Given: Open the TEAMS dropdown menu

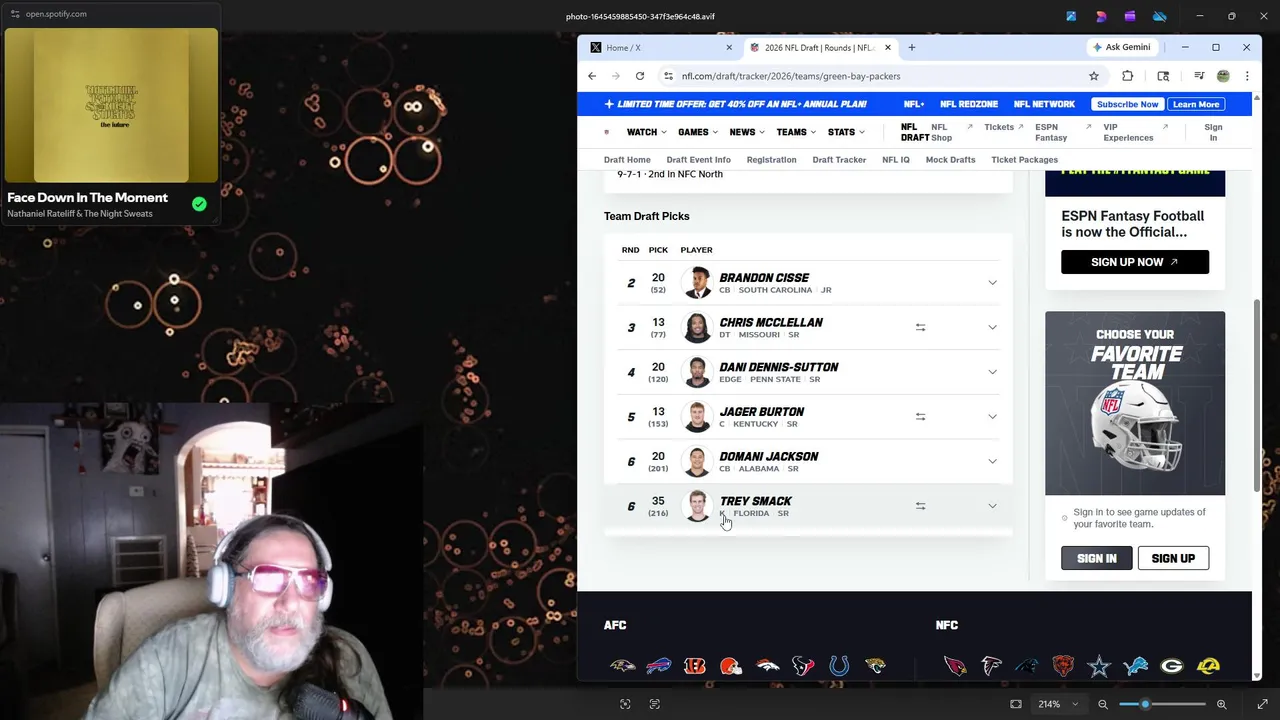Looking at the screenshot, I should tap(796, 132).
